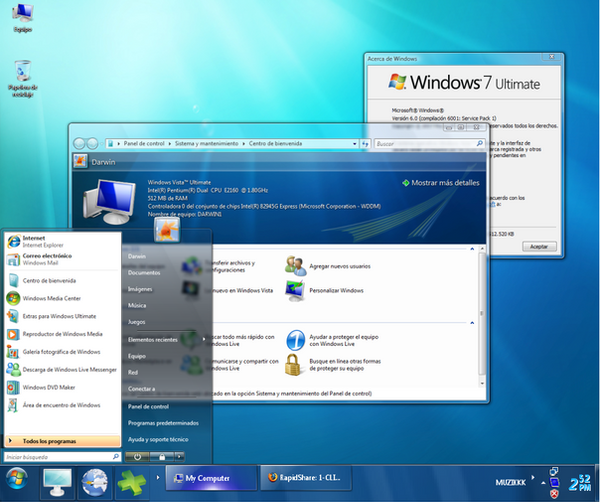Show hidden tray icons arrow
The height and width of the screenshot is (502, 600).
click(543, 483)
